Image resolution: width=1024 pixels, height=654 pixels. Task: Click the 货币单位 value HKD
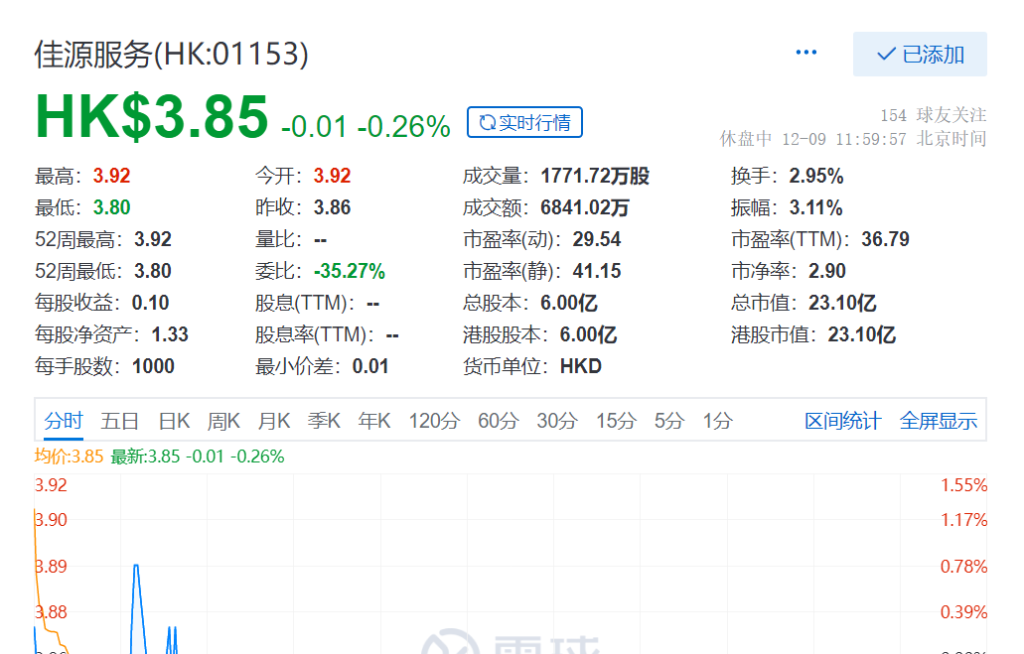[x=581, y=367]
